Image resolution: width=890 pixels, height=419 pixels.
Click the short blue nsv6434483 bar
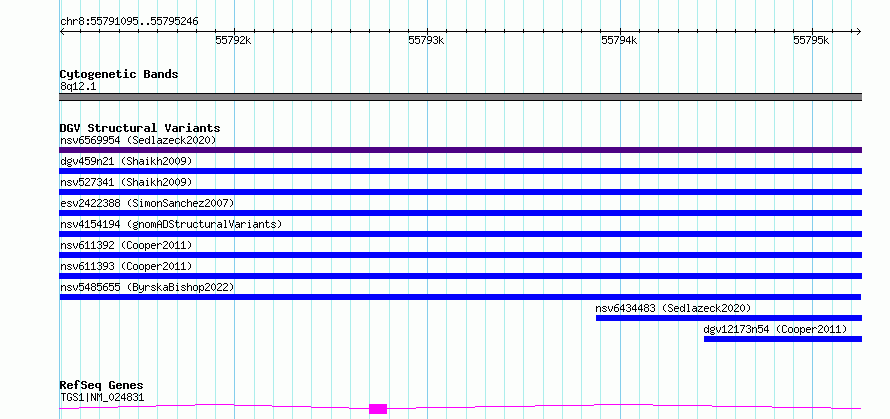(x=729, y=318)
